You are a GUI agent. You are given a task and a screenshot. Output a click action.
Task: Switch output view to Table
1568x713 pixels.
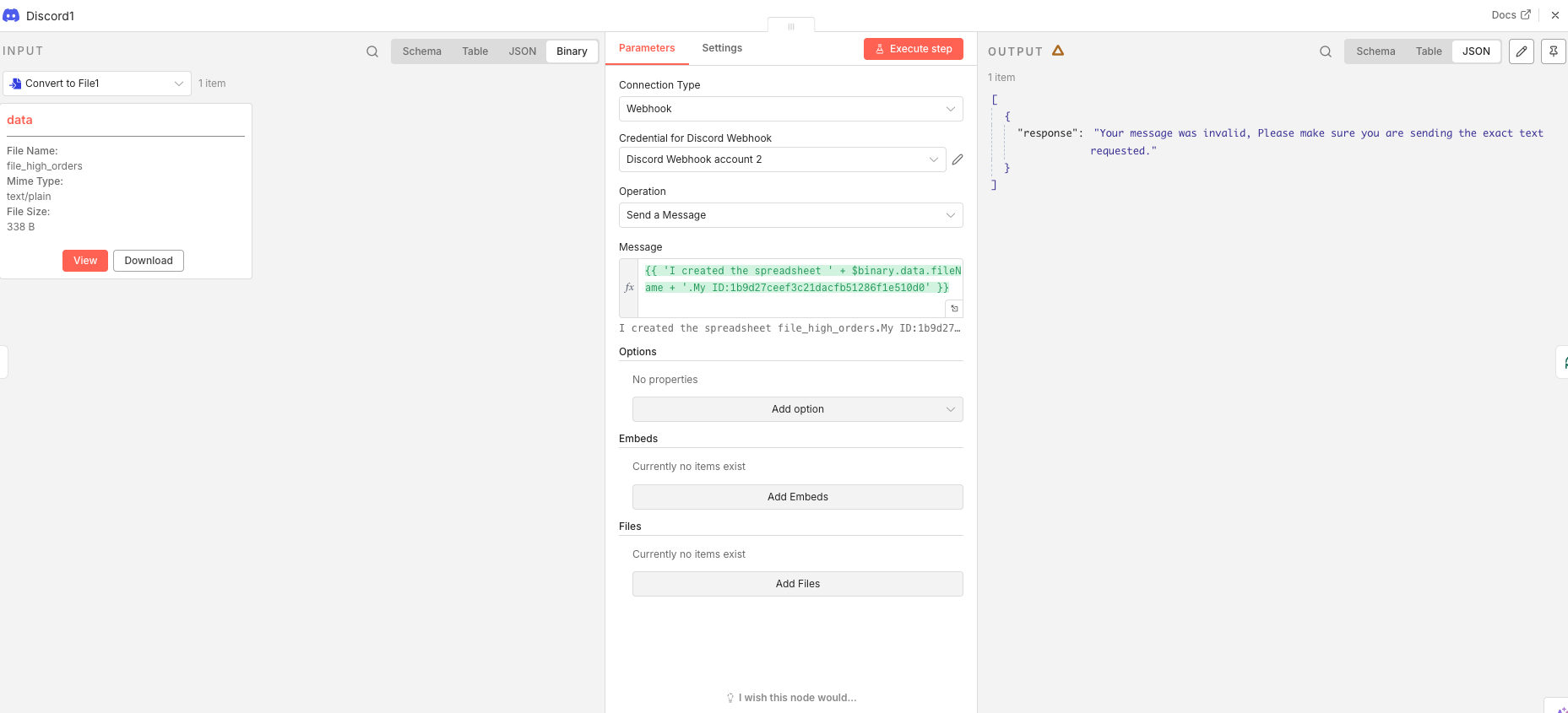[1429, 51]
